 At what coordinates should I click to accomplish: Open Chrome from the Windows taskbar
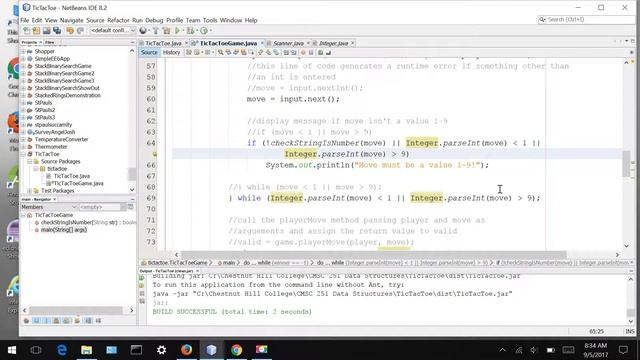click(236, 350)
